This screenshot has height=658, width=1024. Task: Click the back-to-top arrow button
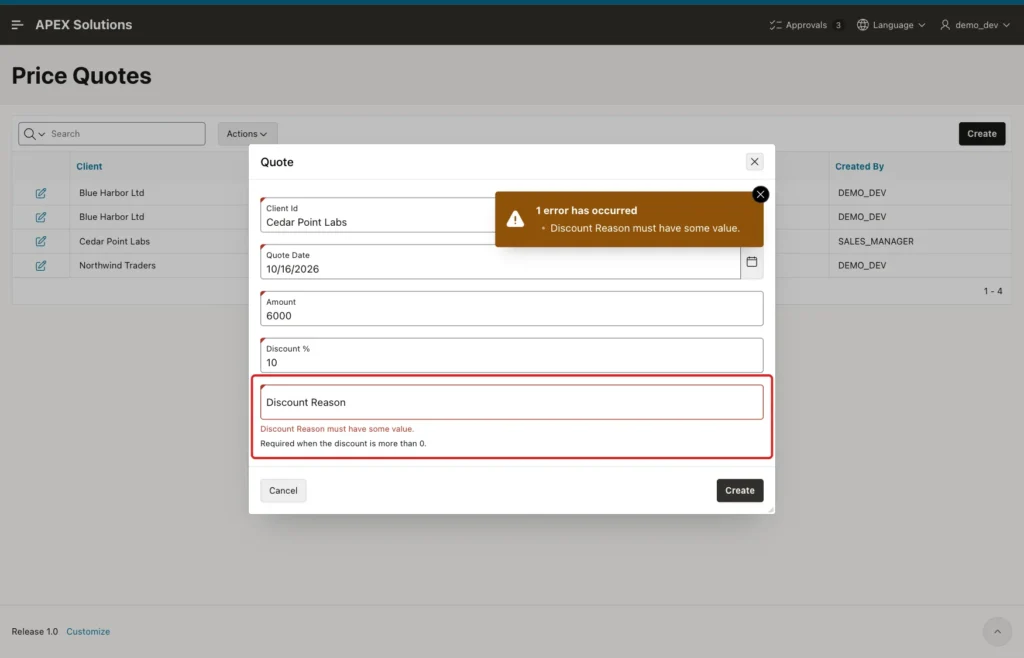click(x=997, y=632)
